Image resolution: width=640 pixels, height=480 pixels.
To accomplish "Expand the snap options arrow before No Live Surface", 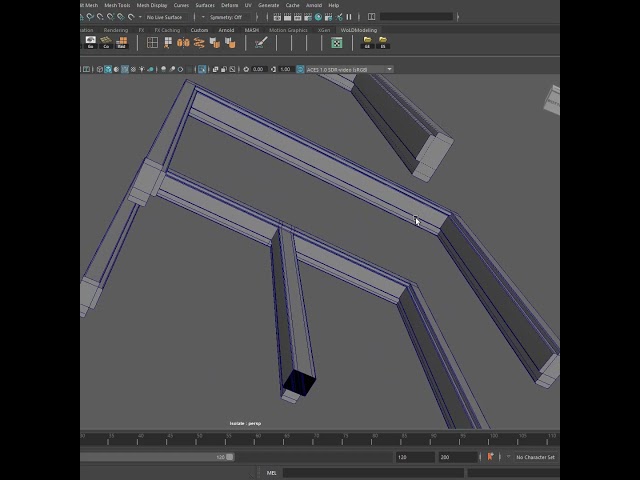I will 140,17.
